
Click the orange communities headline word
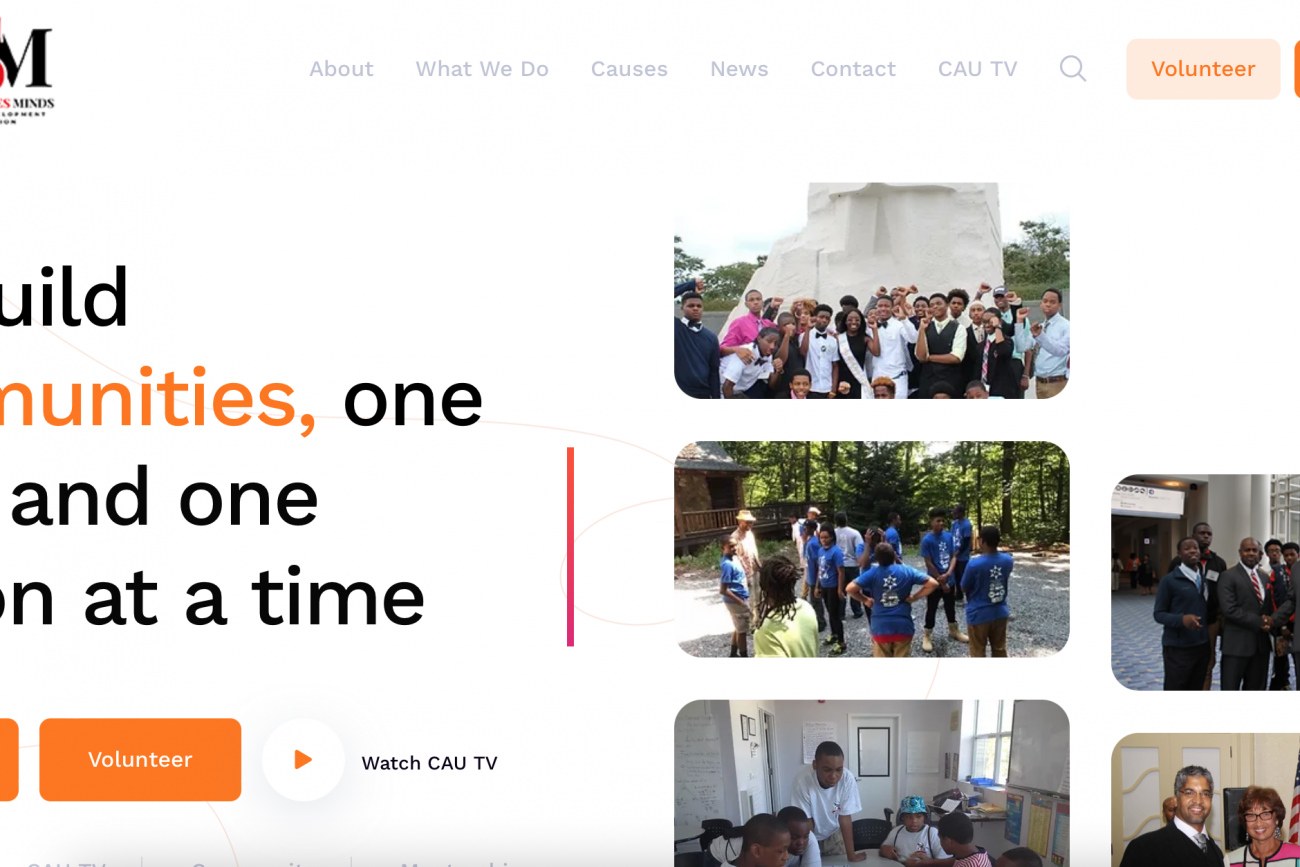pos(159,399)
